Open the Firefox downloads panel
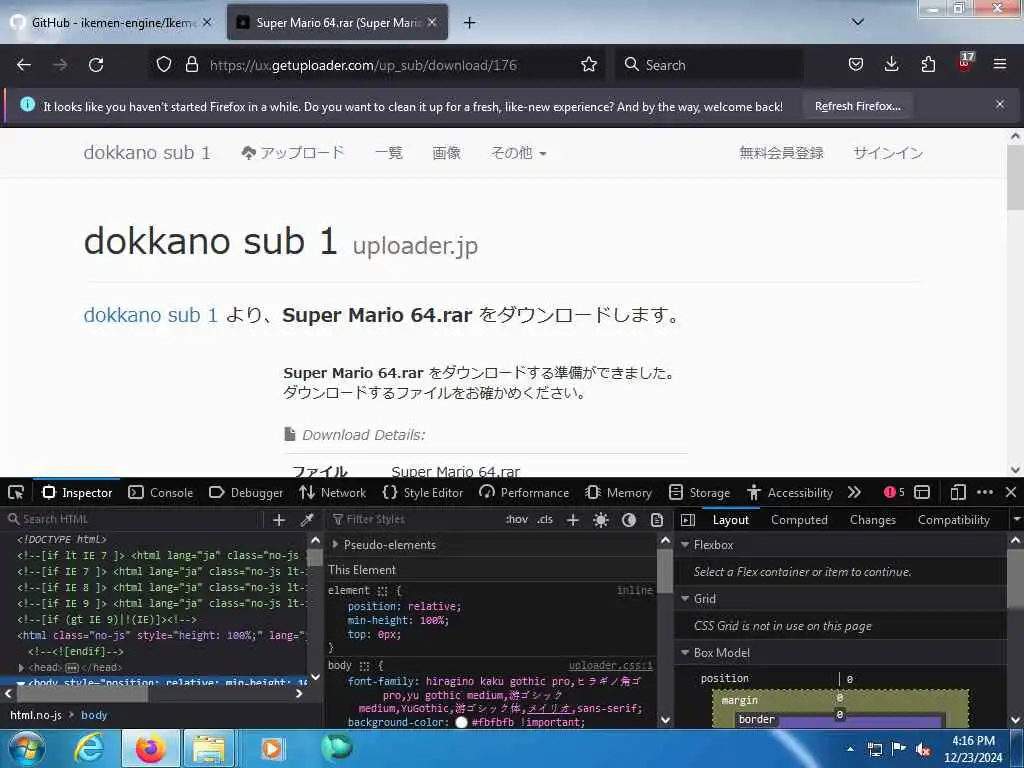The image size is (1024, 768). point(891,65)
